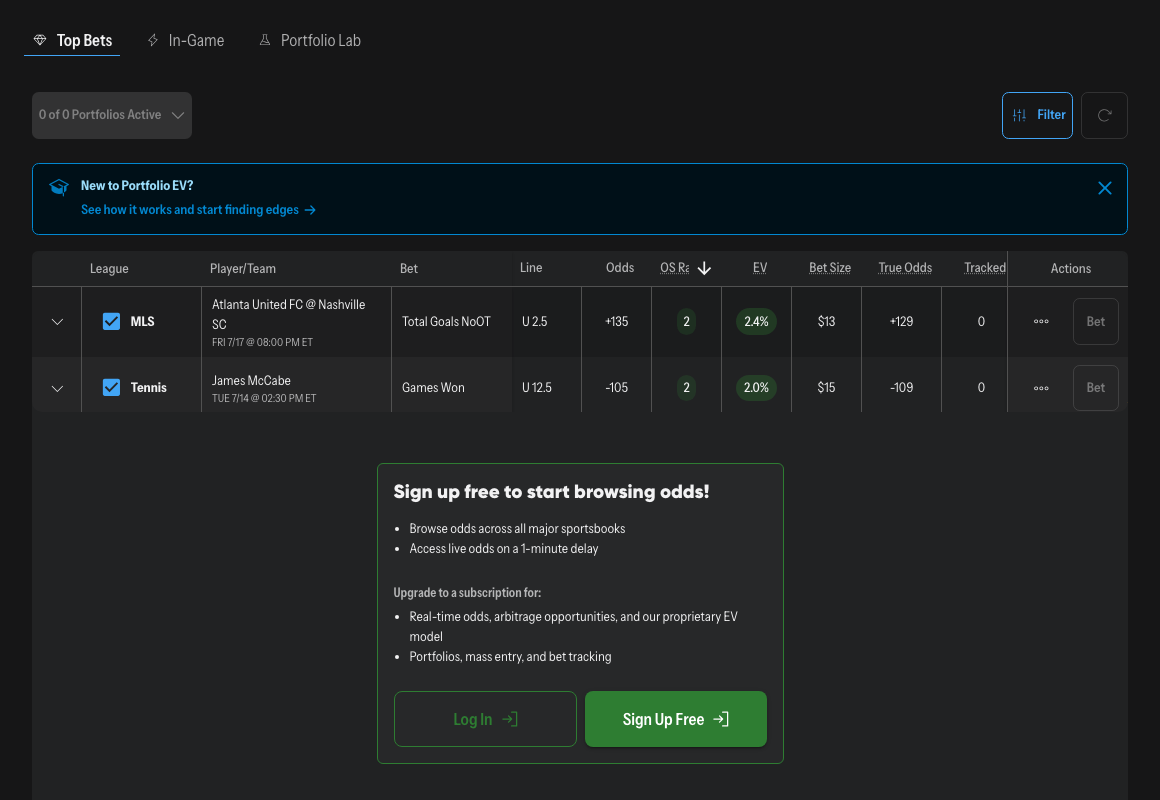Image resolution: width=1160 pixels, height=800 pixels.
Task: Select Atlanta United FC @ Nashville SC
Action: pos(289,315)
